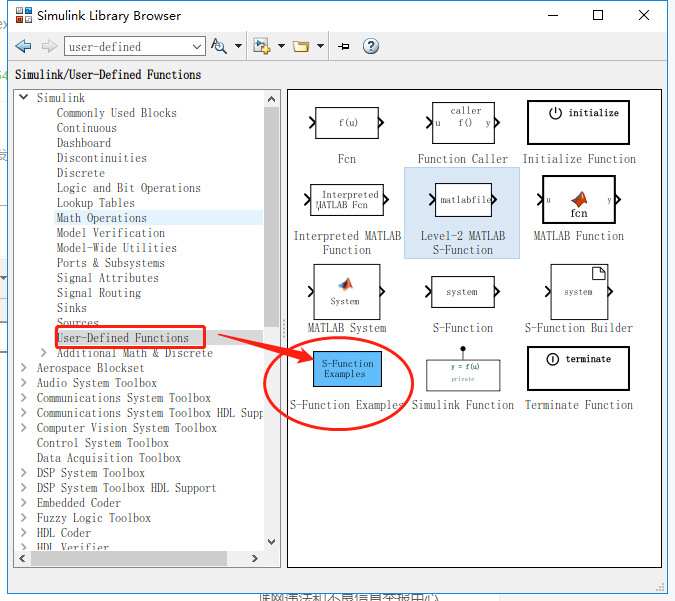Screen dimensions: 675x601
Task: Maximize the Simulink Library Browser window
Action: (x=598, y=15)
